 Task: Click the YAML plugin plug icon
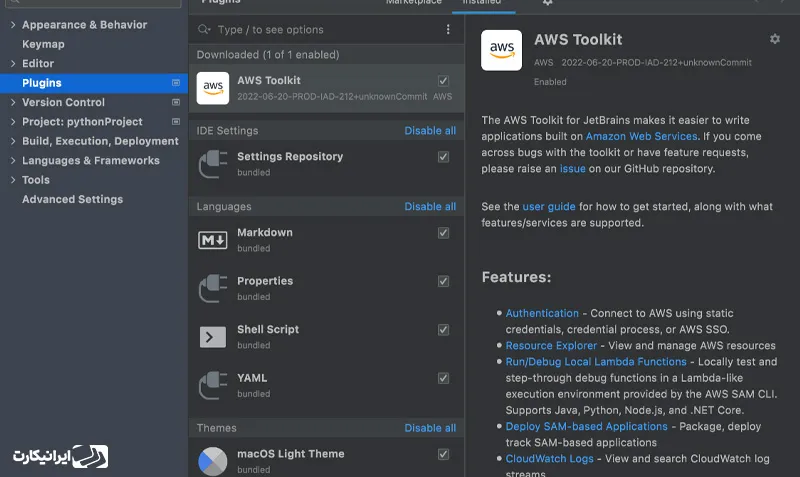pos(213,385)
